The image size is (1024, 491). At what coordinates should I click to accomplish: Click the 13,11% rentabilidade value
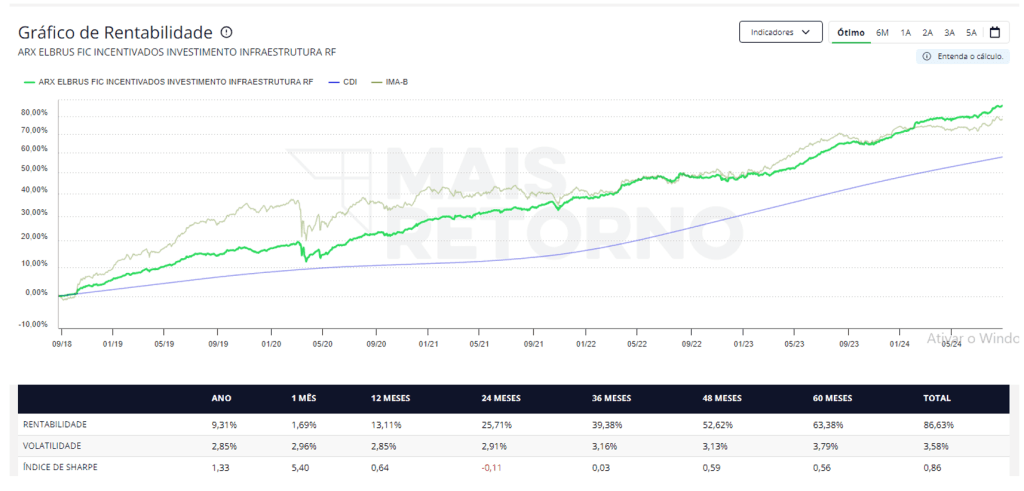click(x=386, y=425)
